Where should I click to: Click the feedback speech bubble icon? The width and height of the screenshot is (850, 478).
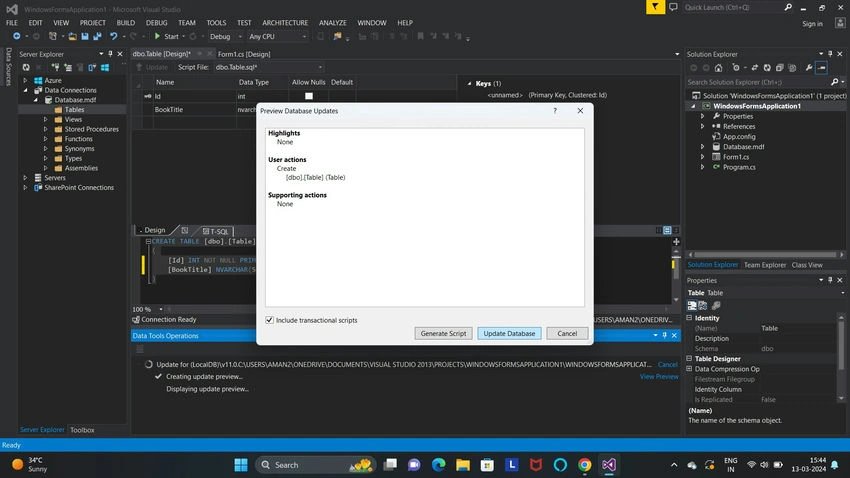click(673, 7)
